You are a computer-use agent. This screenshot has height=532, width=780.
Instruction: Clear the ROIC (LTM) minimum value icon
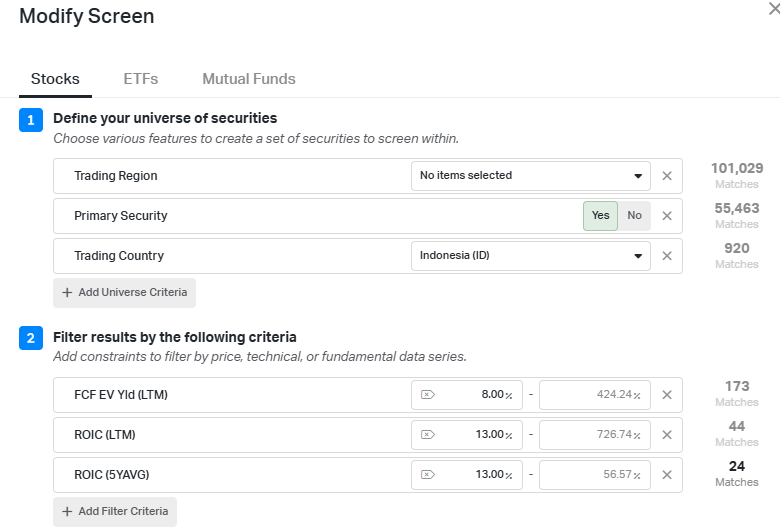pyautogui.click(x=428, y=434)
